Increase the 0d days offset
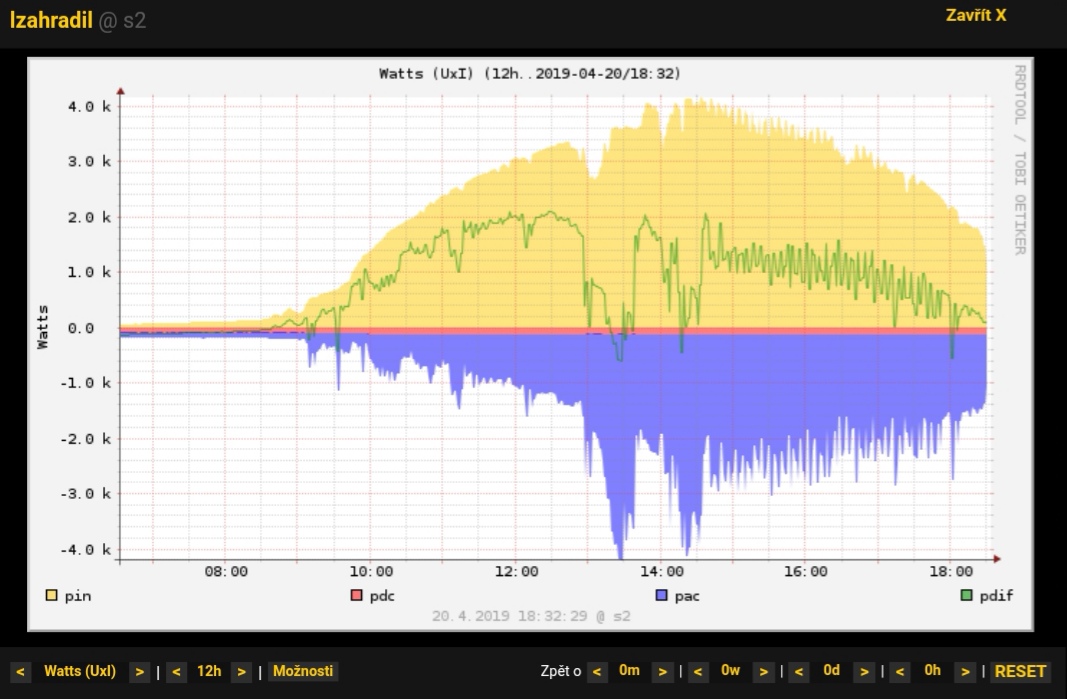The image size is (1067, 699). click(864, 671)
